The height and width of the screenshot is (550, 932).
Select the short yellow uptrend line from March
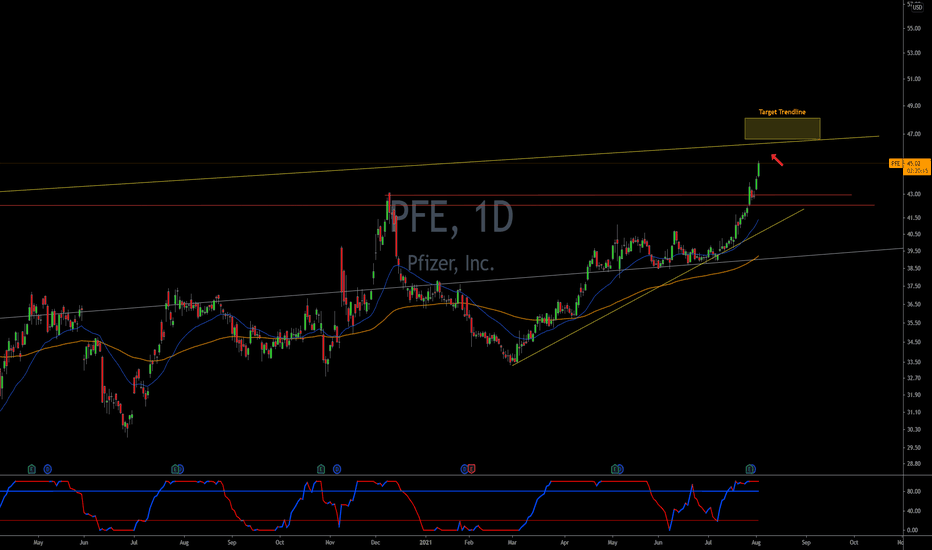pos(658,287)
